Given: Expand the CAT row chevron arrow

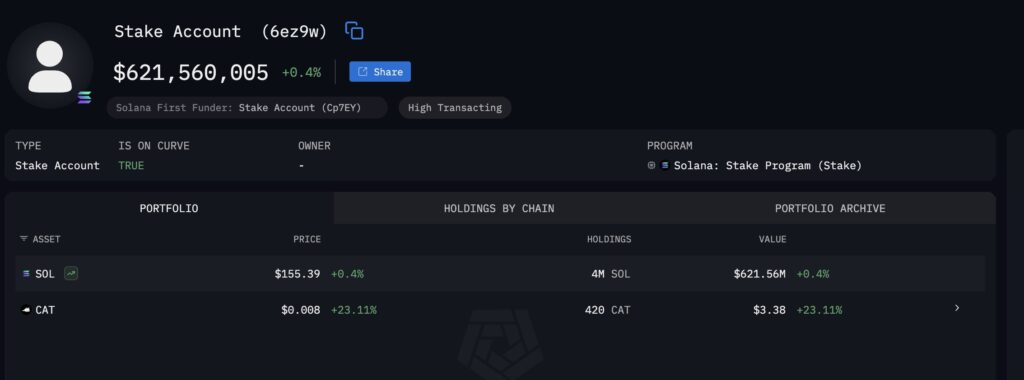Looking at the screenshot, I should [957, 308].
